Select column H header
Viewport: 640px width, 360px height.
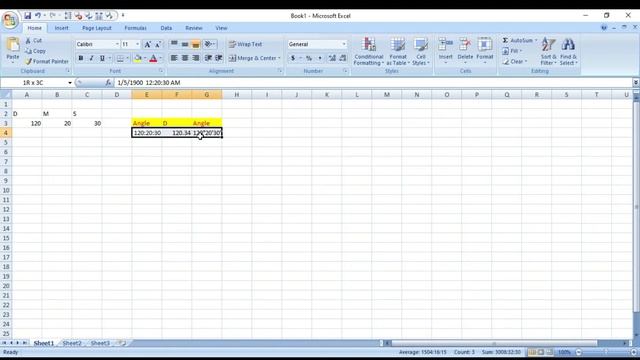(237, 95)
